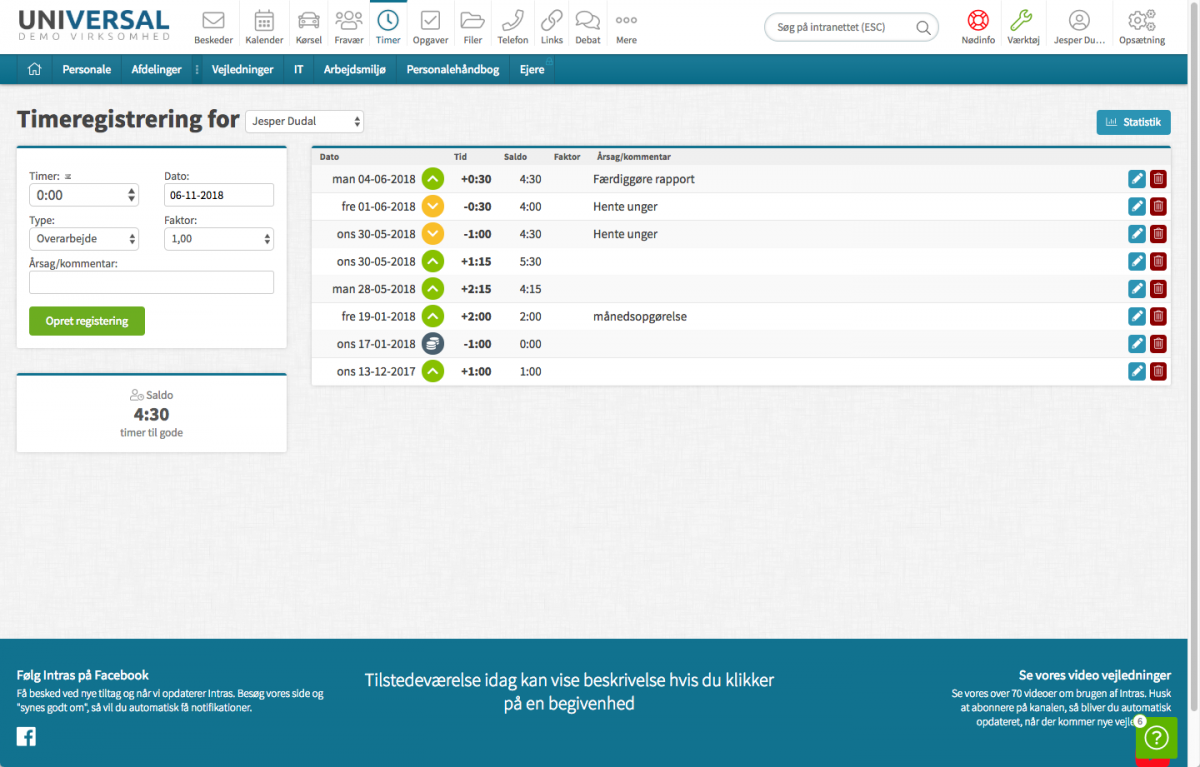This screenshot has width=1200, height=767.
Task: Open the green help question mark button
Action: coord(1156,738)
